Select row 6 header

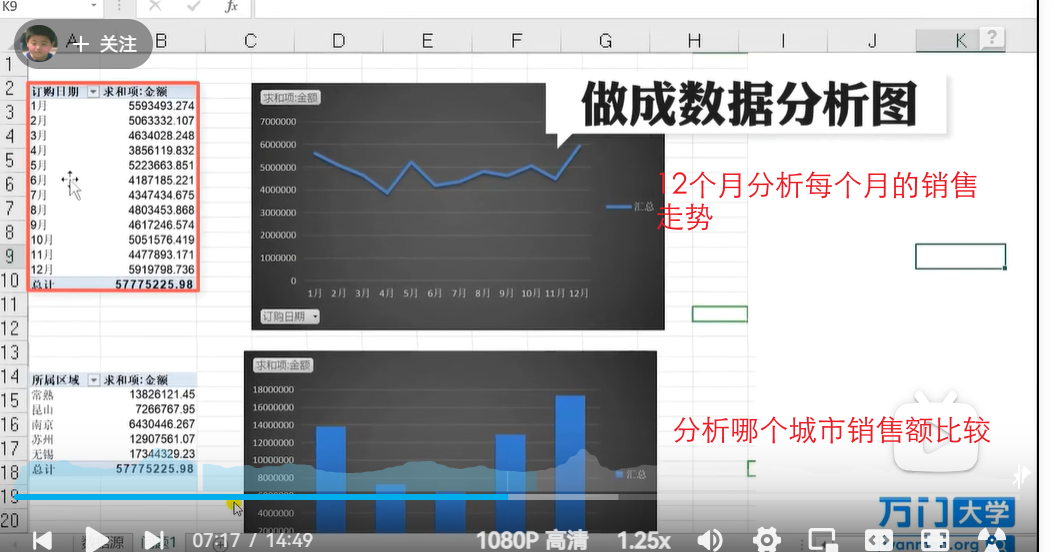(x=9, y=184)
